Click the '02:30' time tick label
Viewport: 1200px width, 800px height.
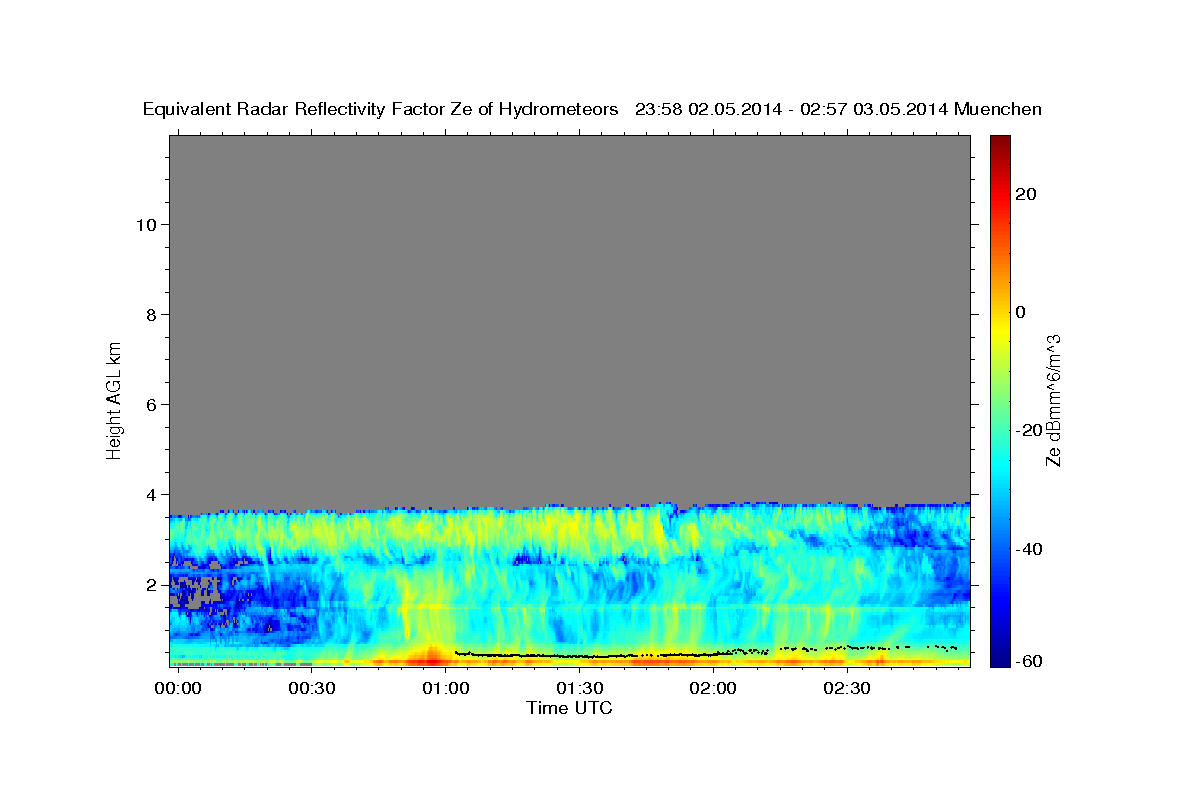(846, 689)
